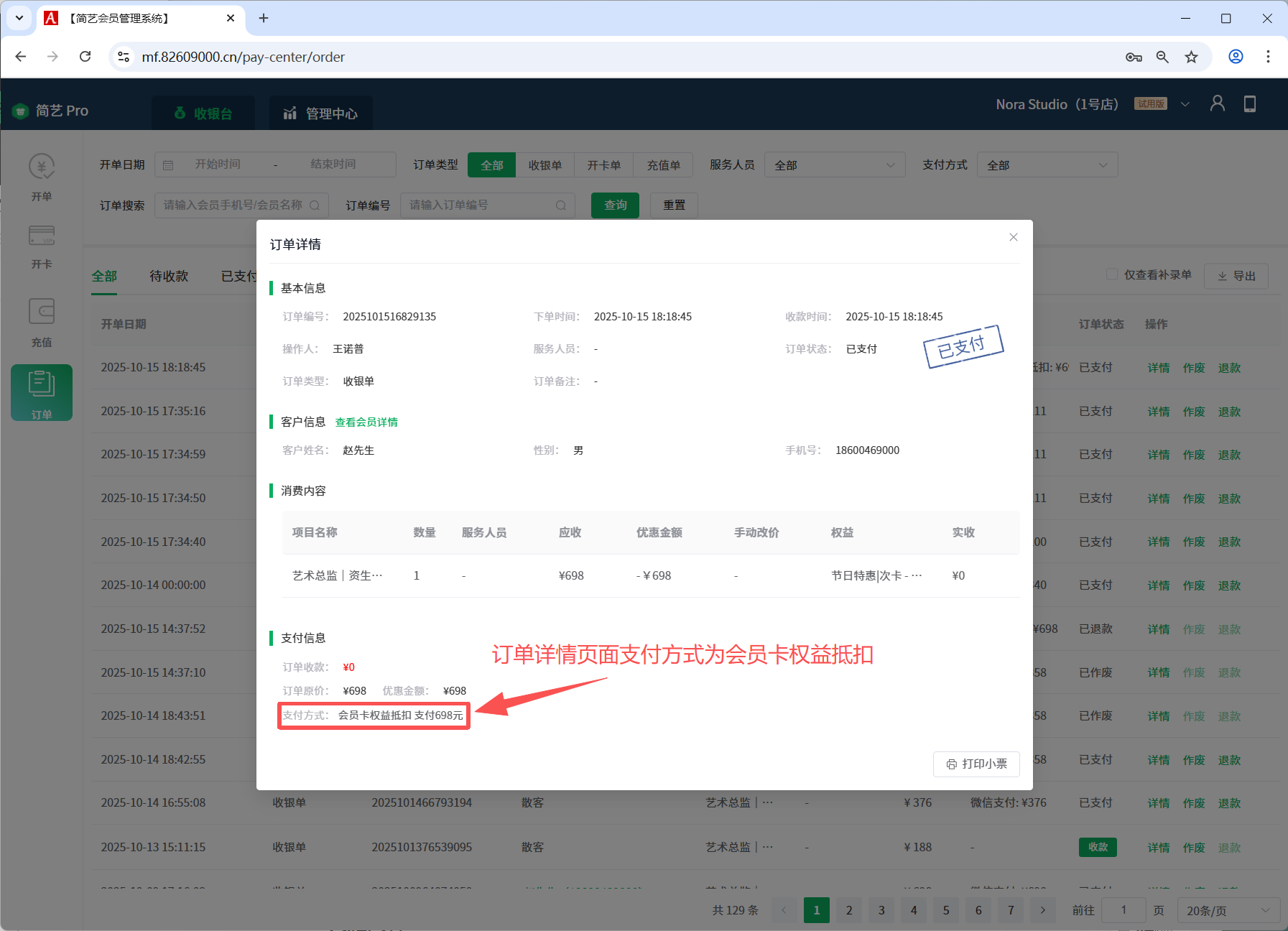This screenshot has width=1288, height=931.
Task: Close the 订单详情 dialog with X
Action: click(x=1013, y=237)
